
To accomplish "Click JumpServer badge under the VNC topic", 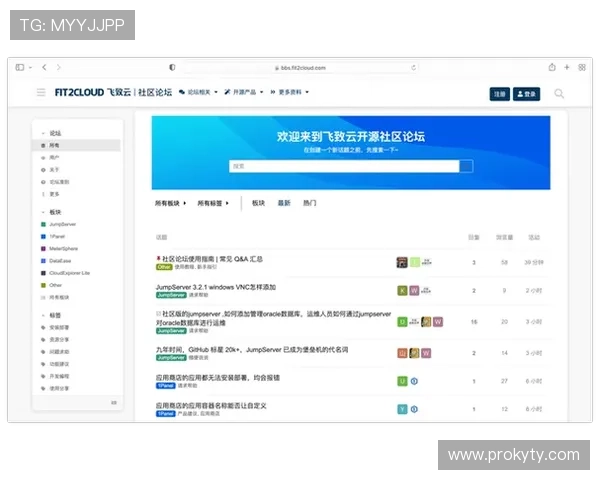I will [x=171, y=295].
